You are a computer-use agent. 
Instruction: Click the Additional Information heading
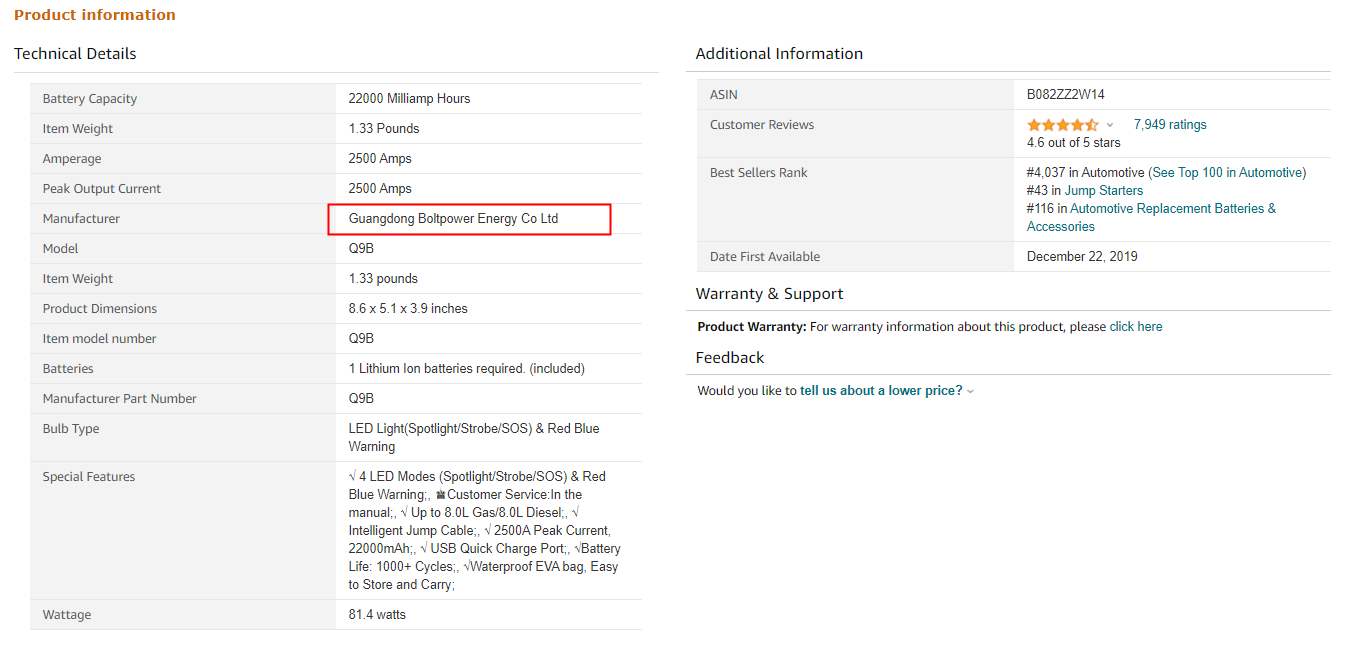point(779,54)
